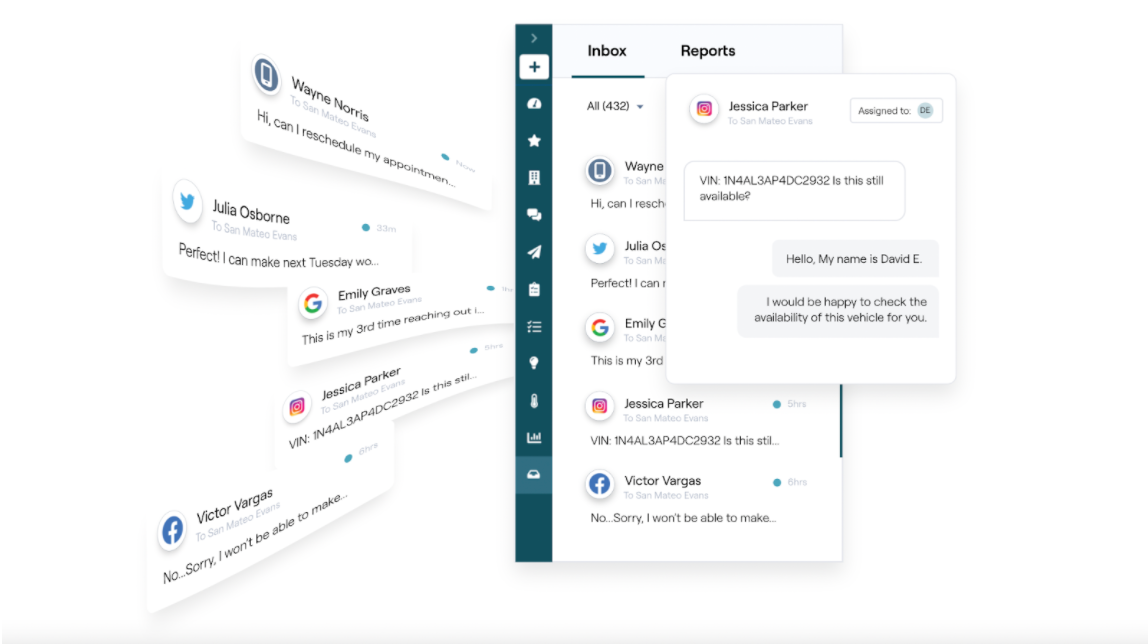Click the list checklist icon in sidebar
This screenshot has height=644, width=1148.
534,325
